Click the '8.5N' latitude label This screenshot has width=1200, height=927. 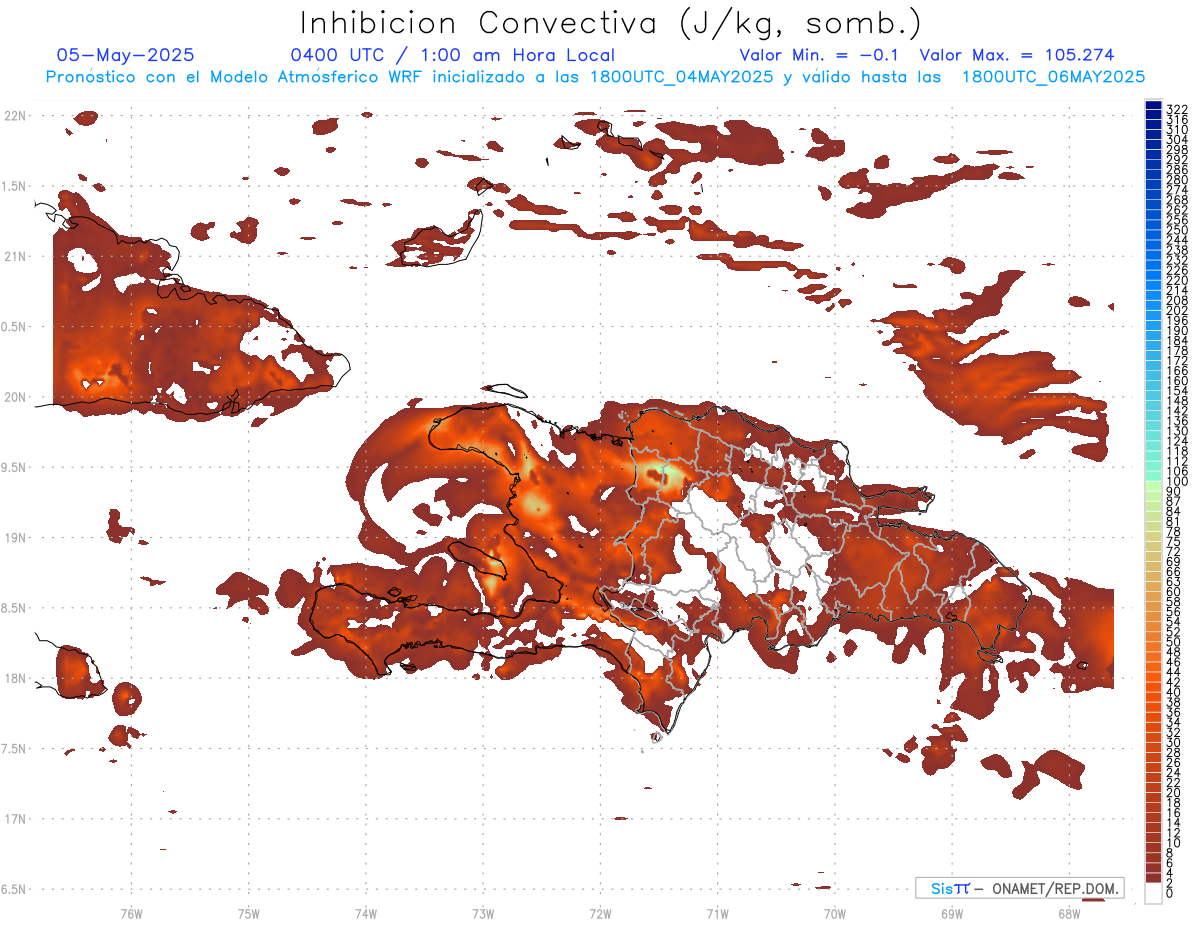15,608
